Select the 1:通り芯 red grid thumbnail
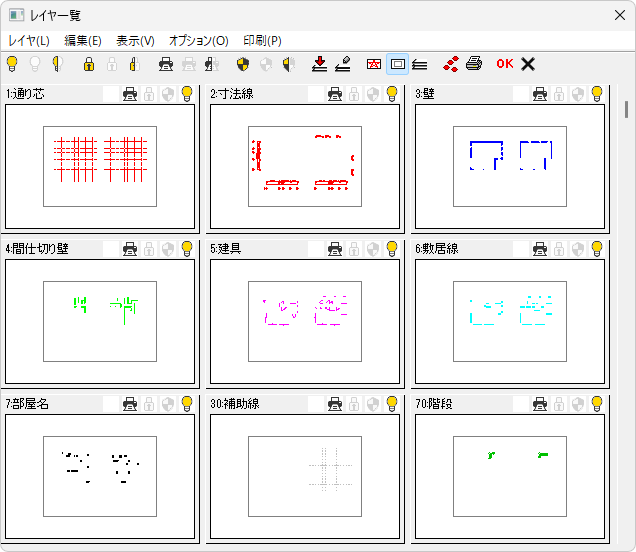Image resolution: width=636 pixels, height=552 pixels. [100, 167]
